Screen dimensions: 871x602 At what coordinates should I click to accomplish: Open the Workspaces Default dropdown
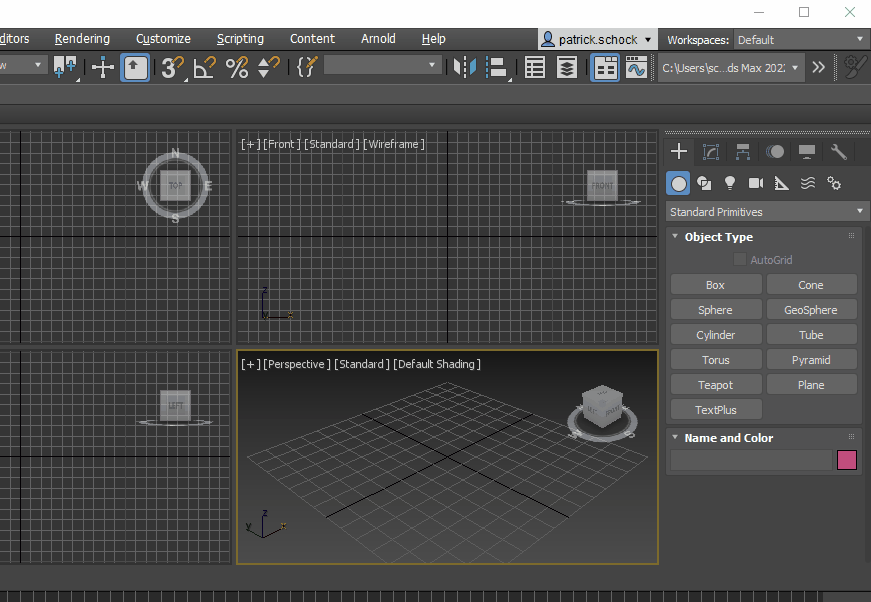801,40
